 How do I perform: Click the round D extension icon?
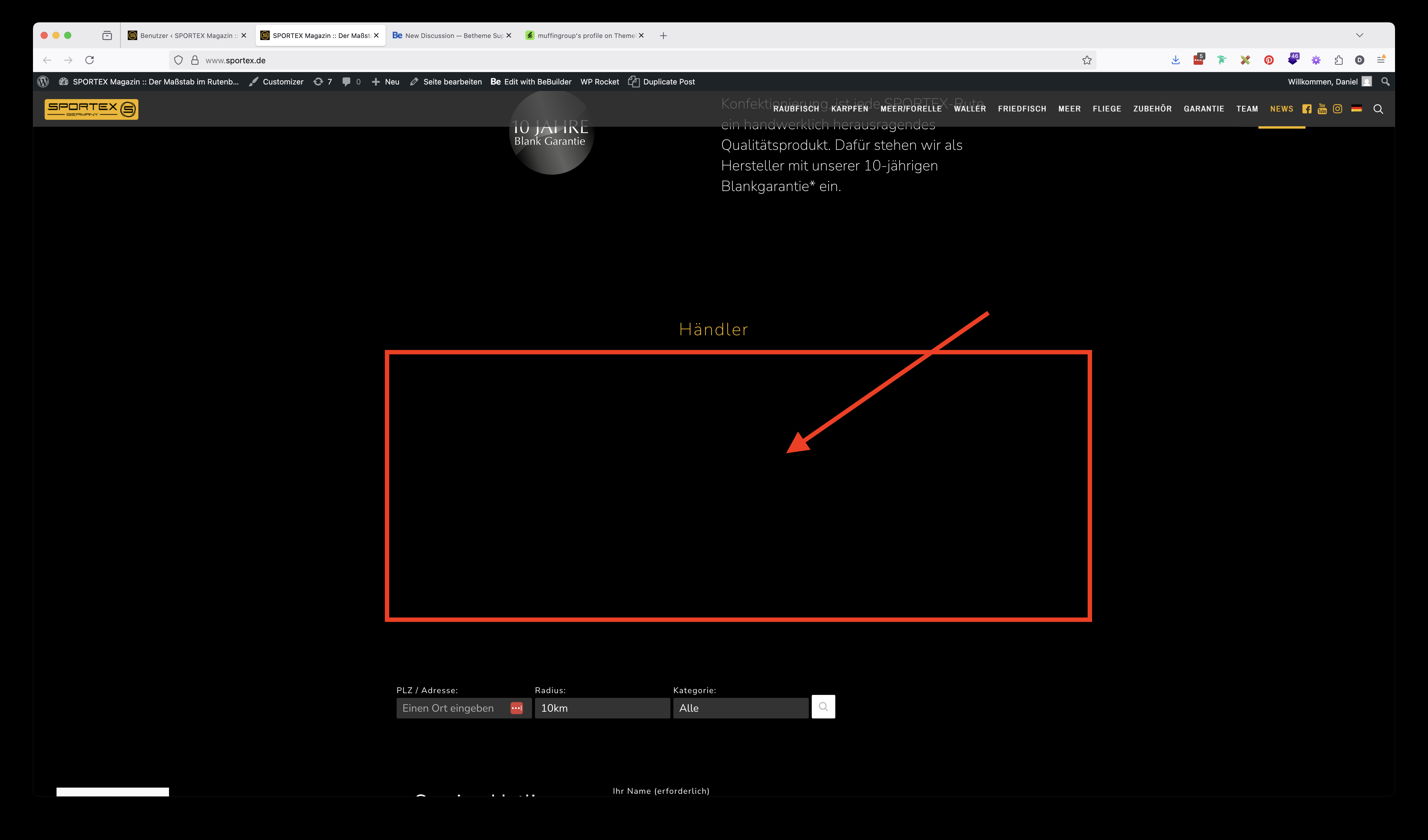(1359, 60)
